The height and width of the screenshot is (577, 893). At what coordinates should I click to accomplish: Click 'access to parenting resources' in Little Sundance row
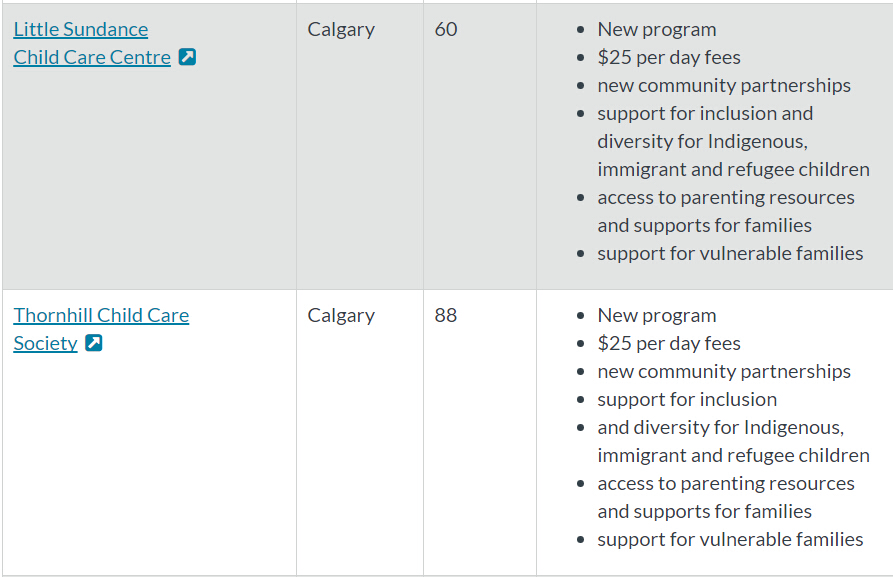726,198
